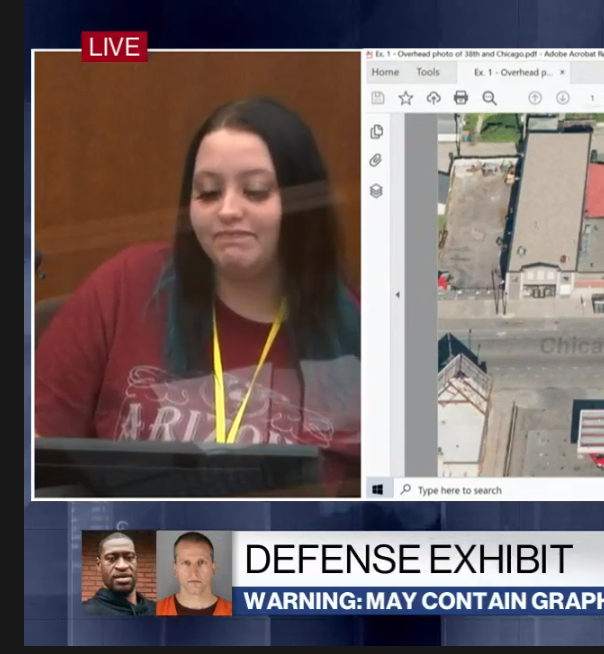Click the Print icon

click(x=461, y=98)
